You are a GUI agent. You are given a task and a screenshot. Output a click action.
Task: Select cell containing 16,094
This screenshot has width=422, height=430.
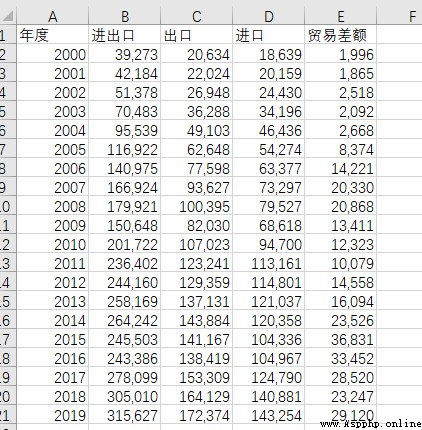pos(341,301)
